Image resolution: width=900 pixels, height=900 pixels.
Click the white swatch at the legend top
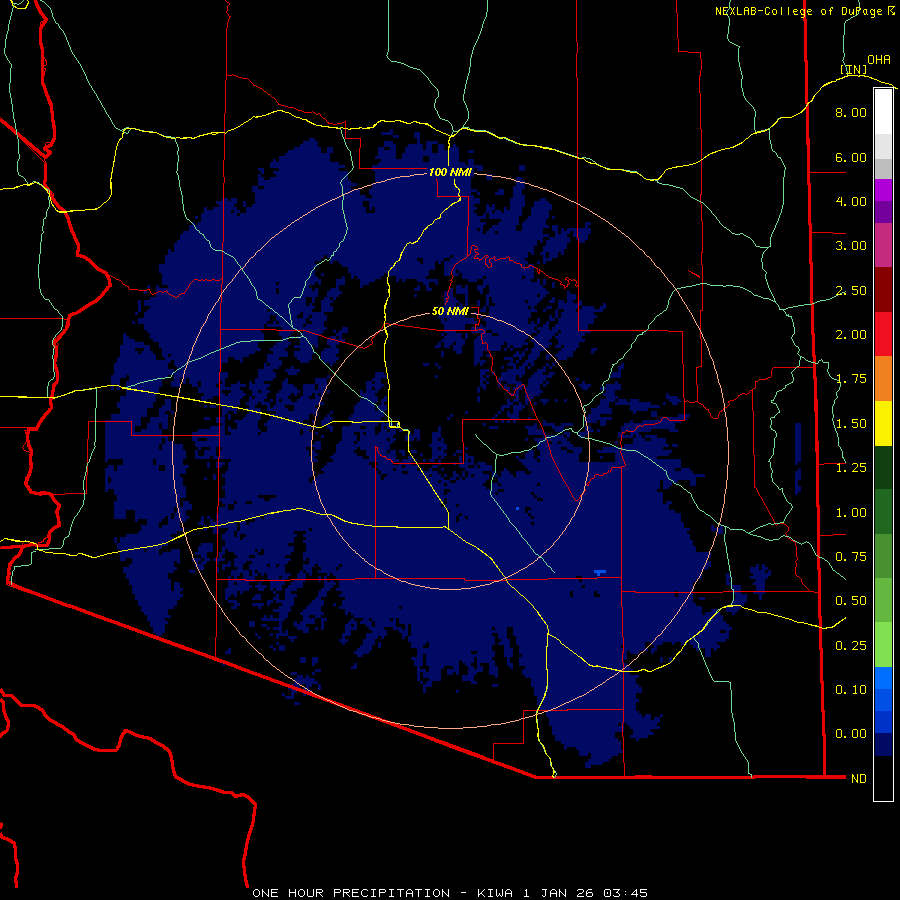883,111
